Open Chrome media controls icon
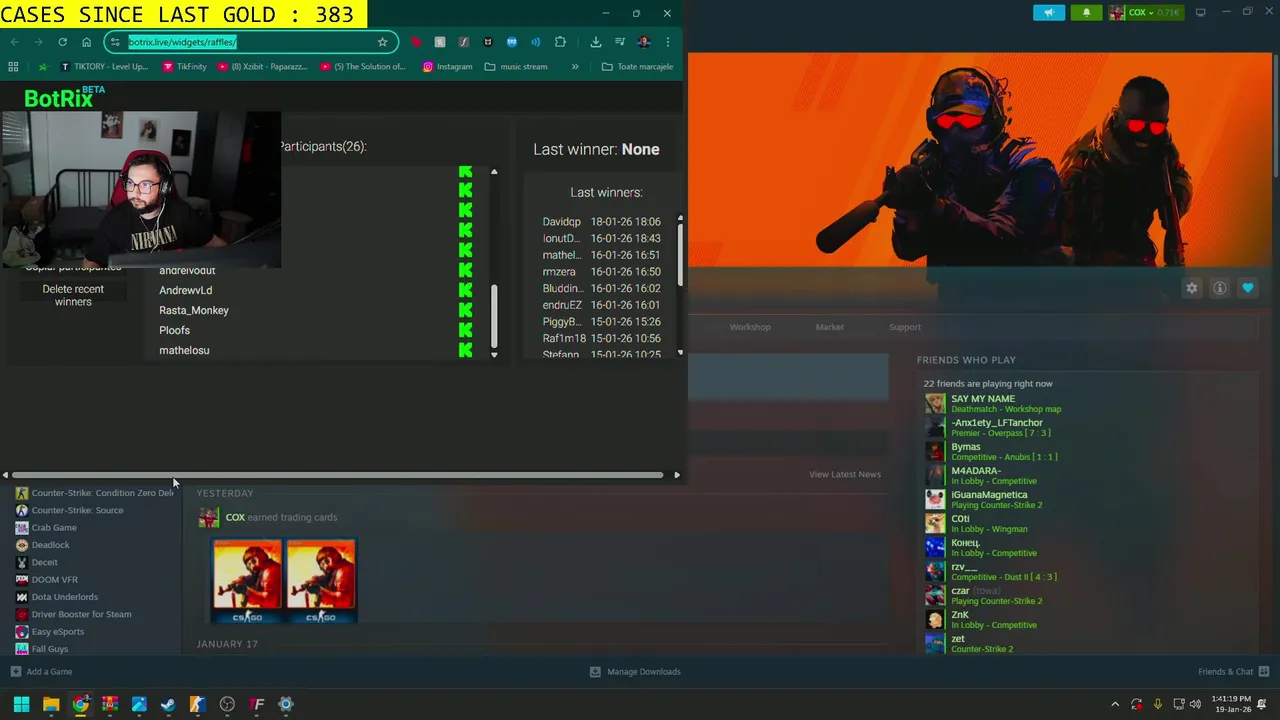 (x=620, y=42)
